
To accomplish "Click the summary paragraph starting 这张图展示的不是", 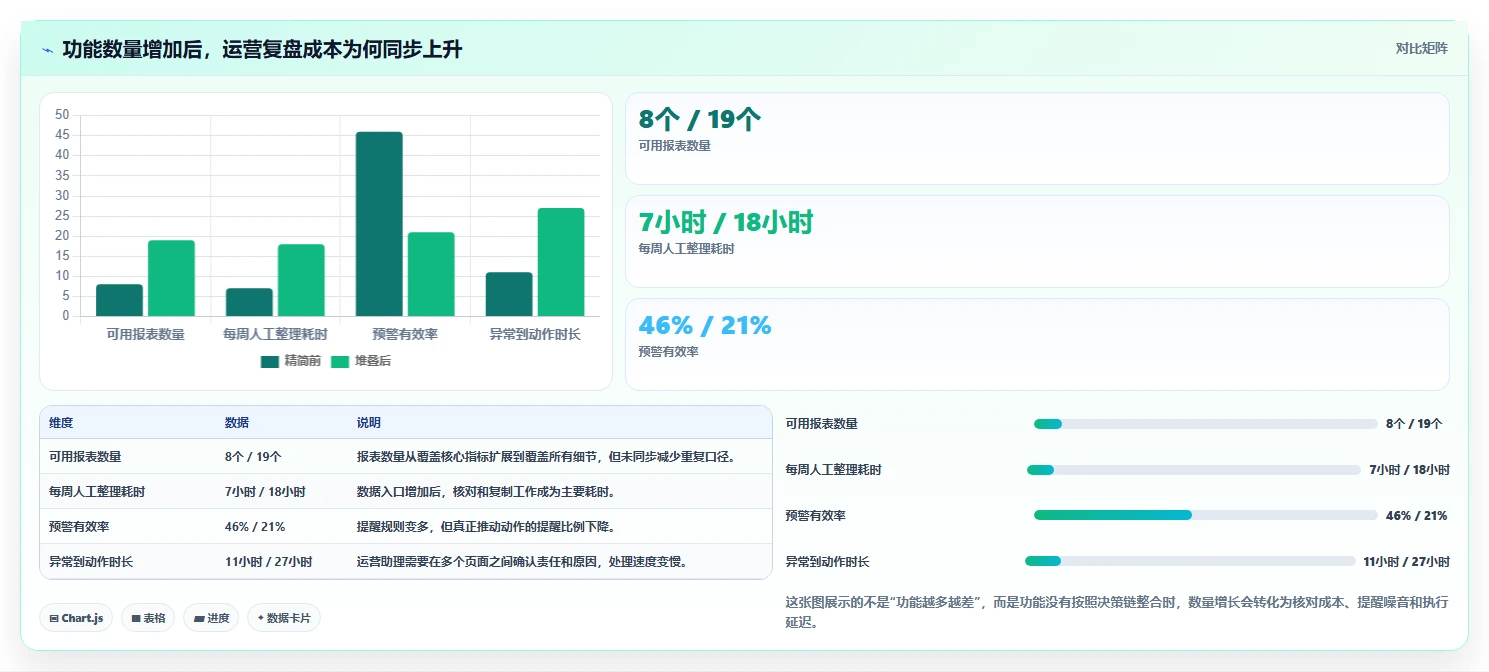I will (1117, 612).
